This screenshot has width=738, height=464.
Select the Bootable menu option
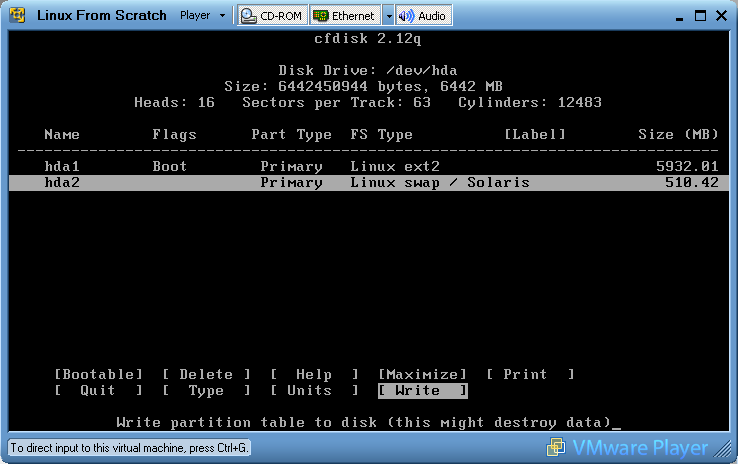(x=98, y=375)
